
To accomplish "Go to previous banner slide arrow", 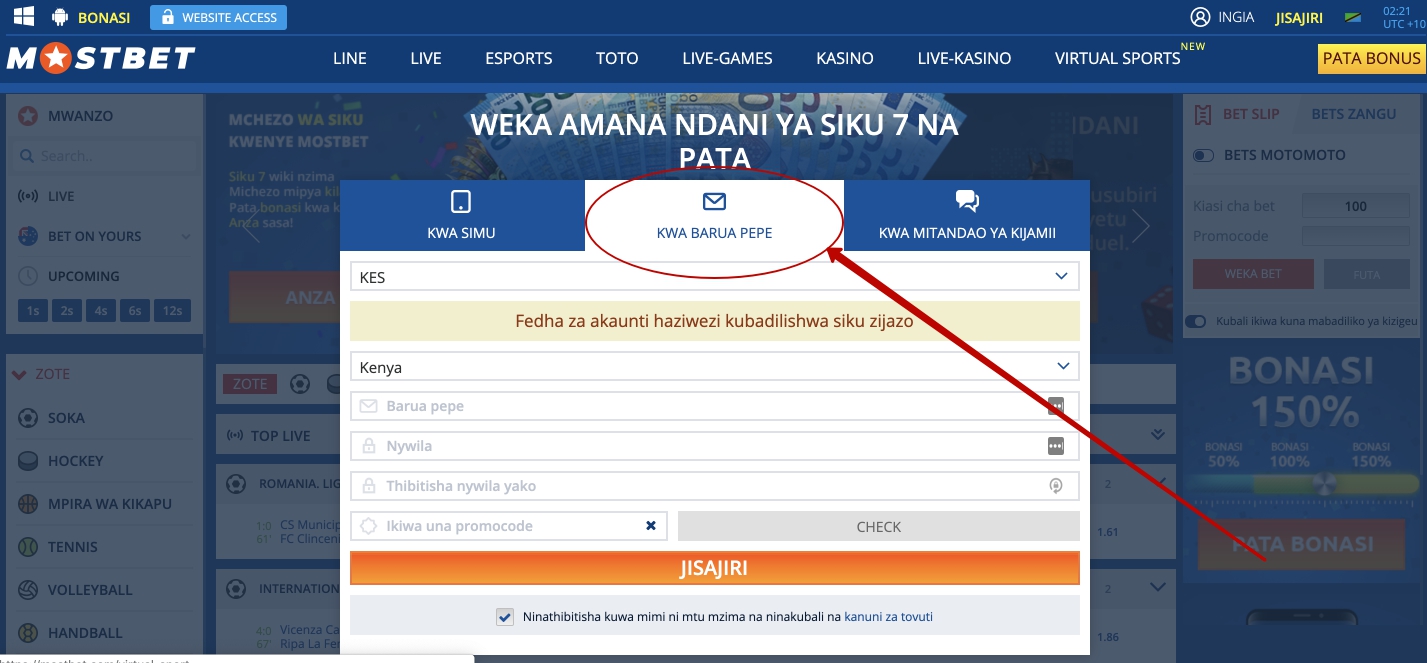I will click(253, 227).
